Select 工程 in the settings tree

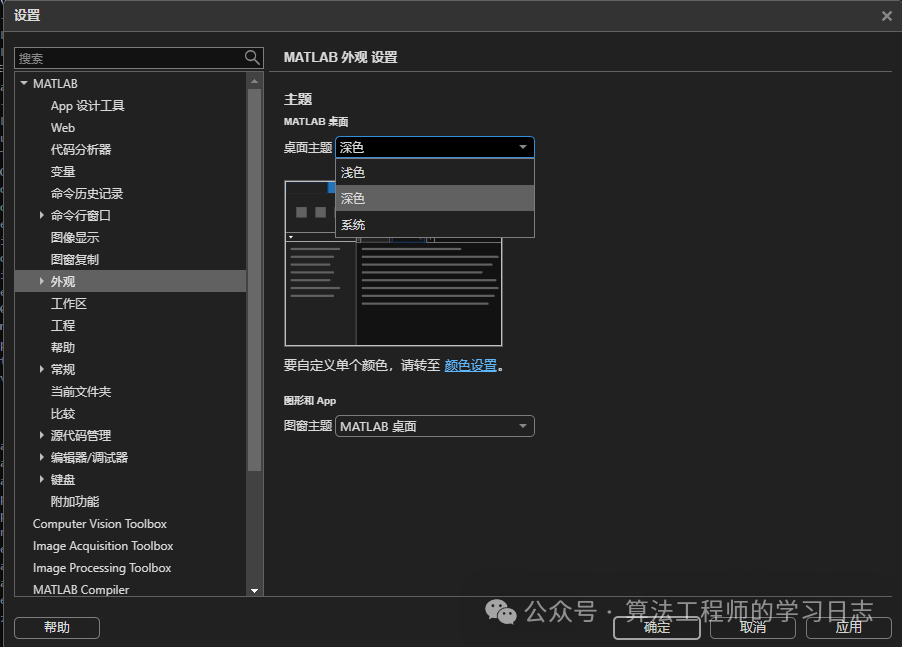(x=63, y=326)
